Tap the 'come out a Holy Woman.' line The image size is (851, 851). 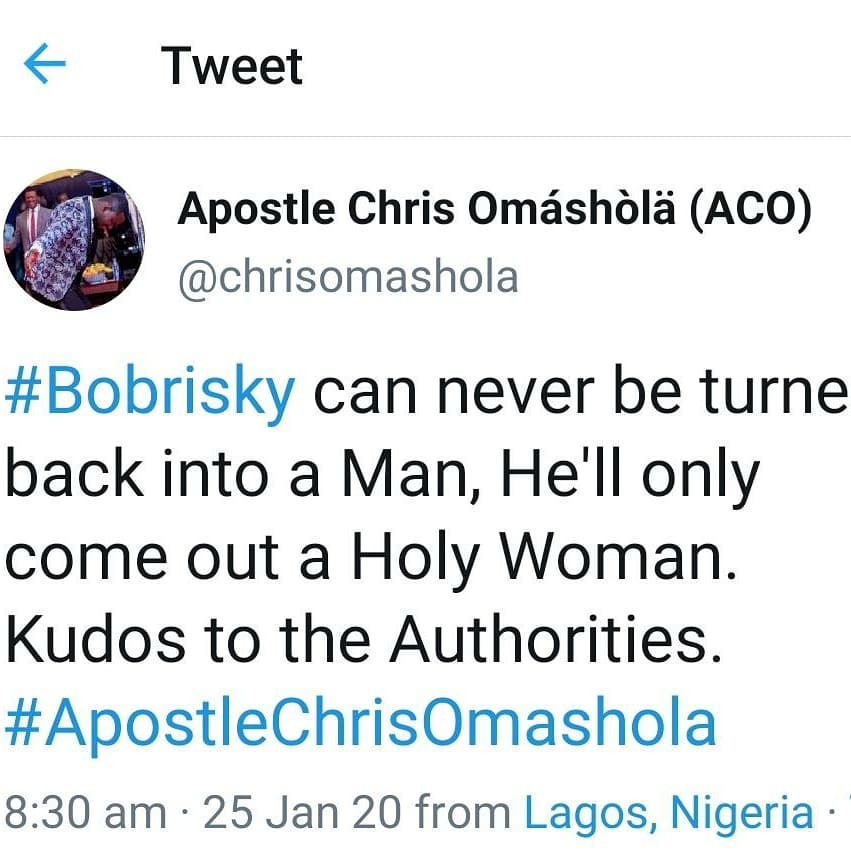[x=370, y=559]
